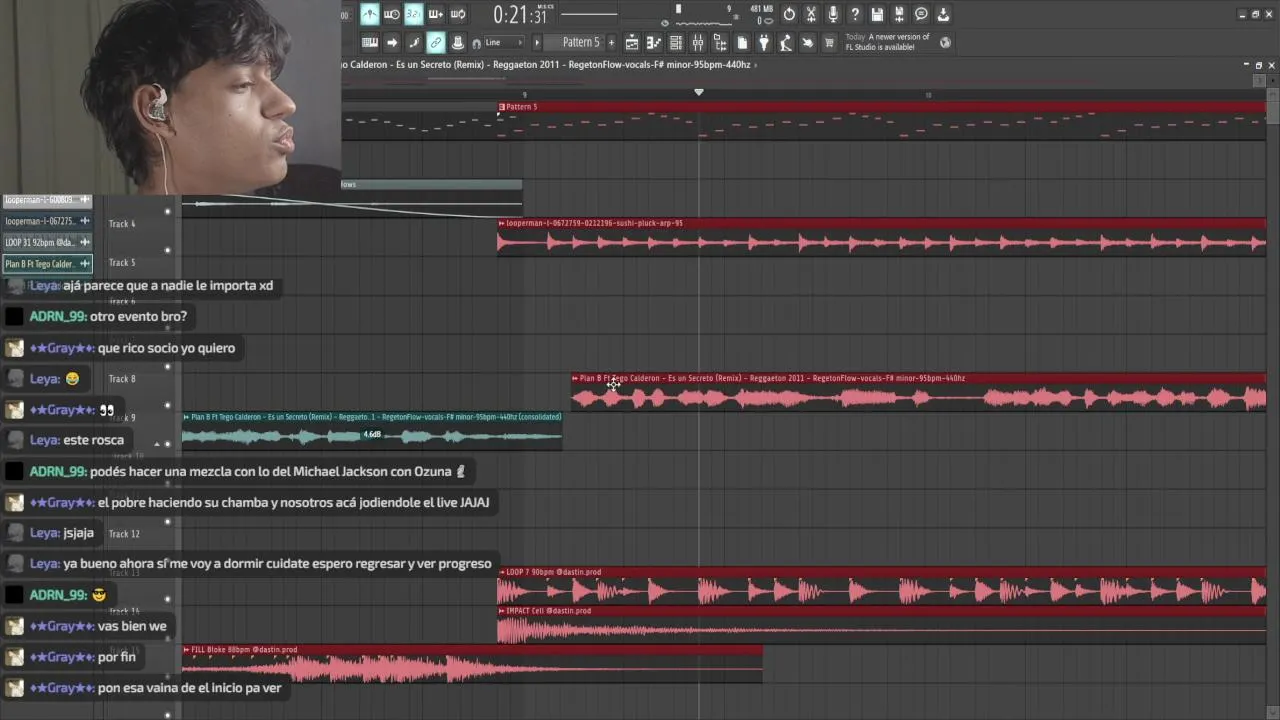The width and height of the screenshot is (1280, 720).
Task: Open the Channel rack icon
Action: [676, 42]
